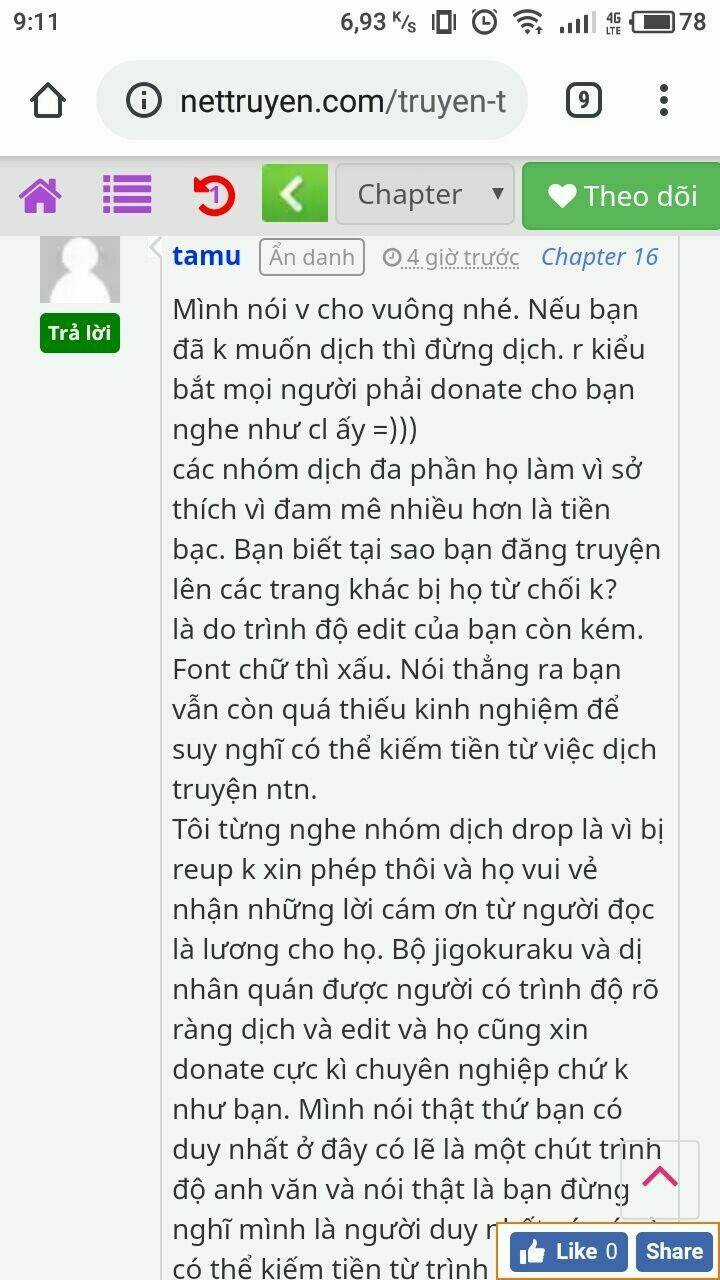
Task: Open the browser three-dot menu
Action: tap(663, 100)
